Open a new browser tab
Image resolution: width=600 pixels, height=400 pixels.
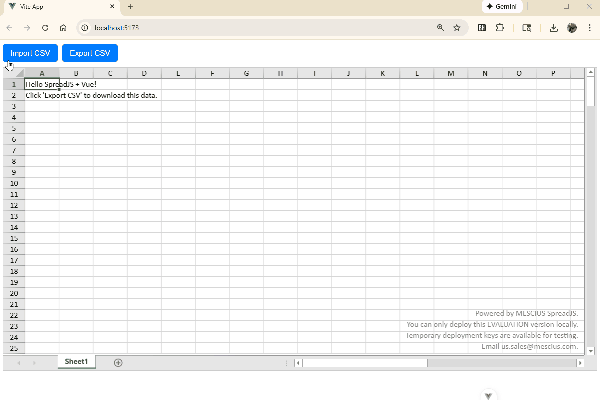(x=130, y=7)
